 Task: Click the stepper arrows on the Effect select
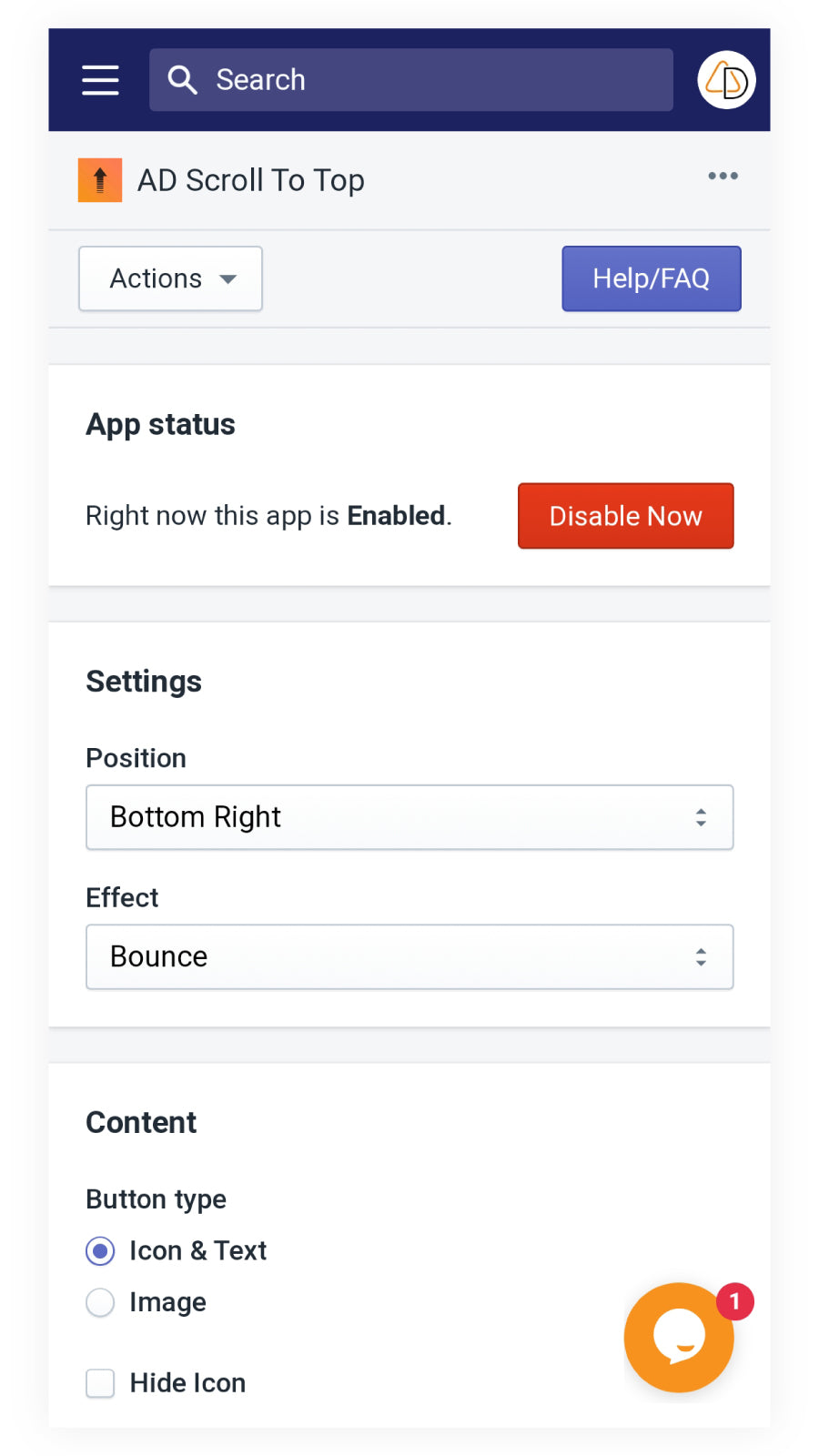click(x=701, y=956)
